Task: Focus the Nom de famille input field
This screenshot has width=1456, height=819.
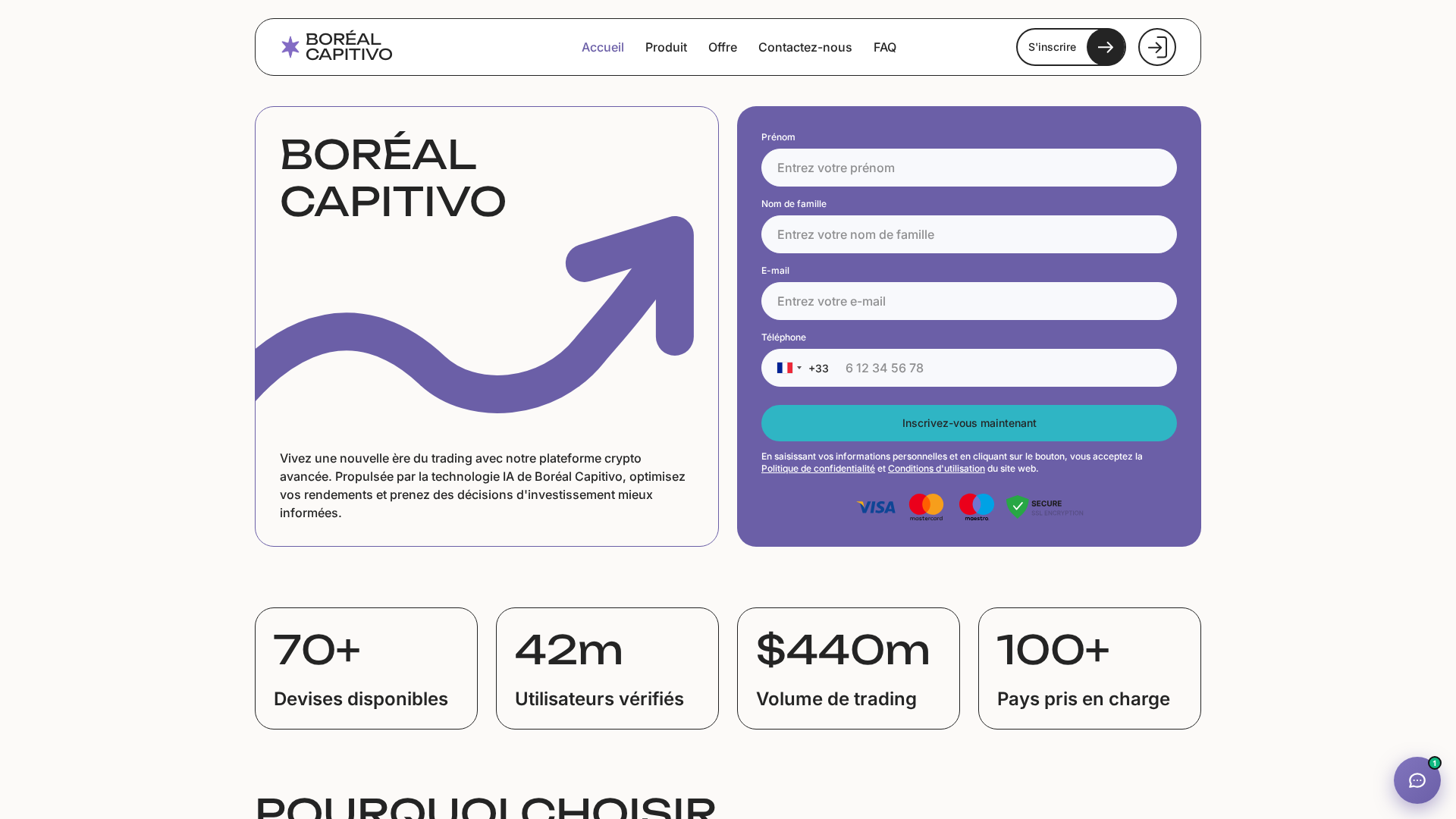Action: click(969, 234)
